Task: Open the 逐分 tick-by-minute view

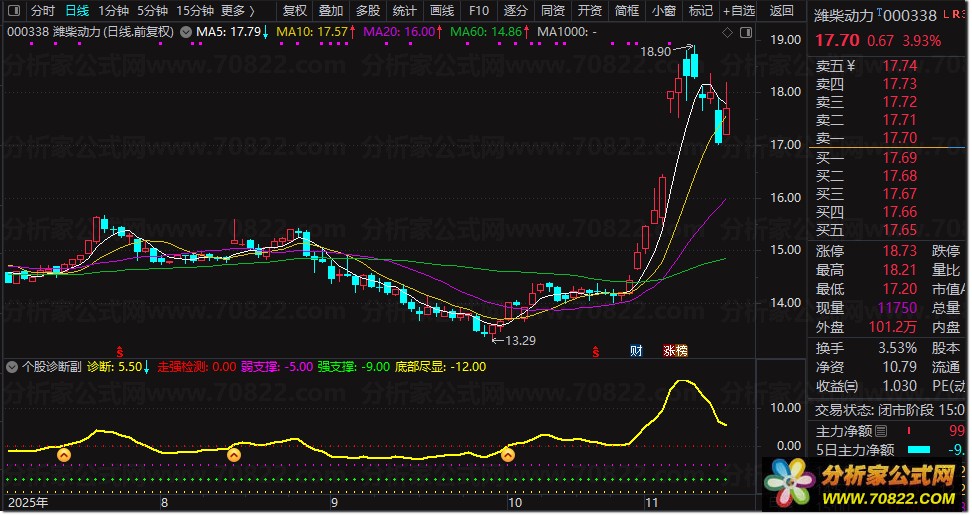Action: pyautogui.click(x=516, y=11)
